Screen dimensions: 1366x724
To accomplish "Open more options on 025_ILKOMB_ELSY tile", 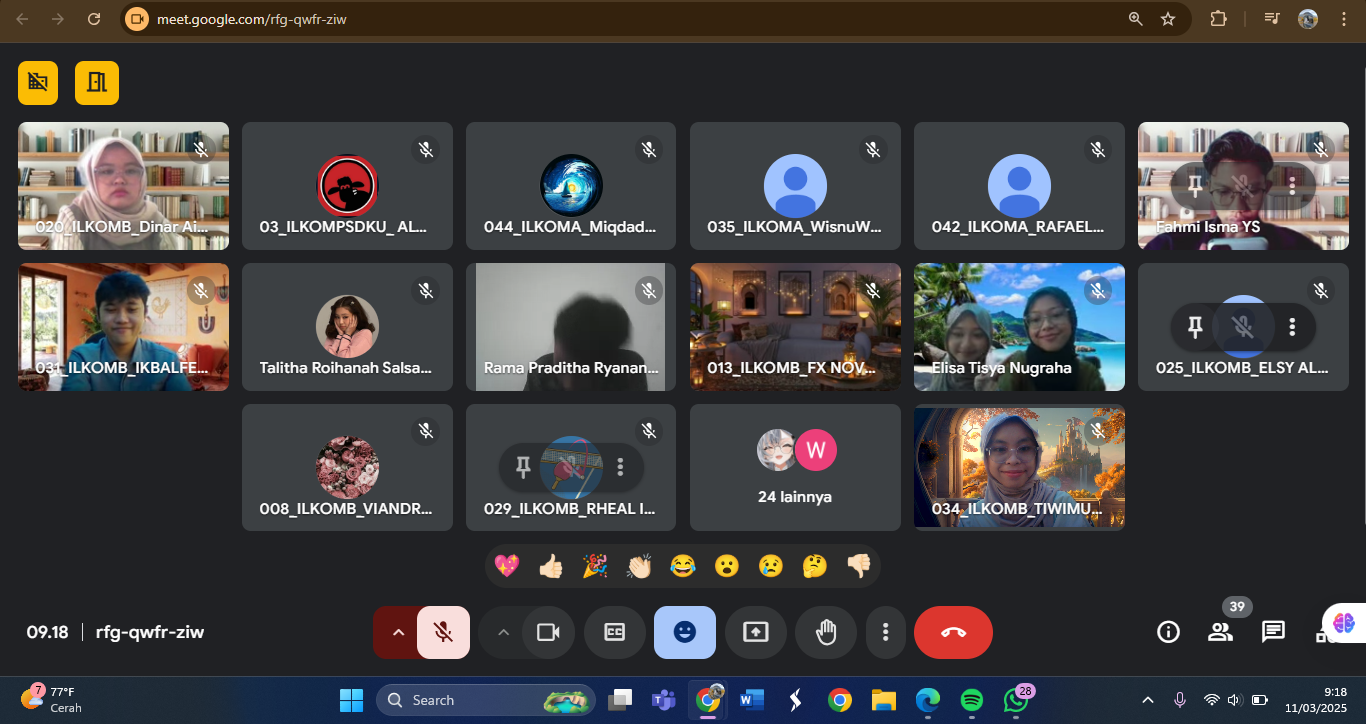I will [x=1292, y=326].
